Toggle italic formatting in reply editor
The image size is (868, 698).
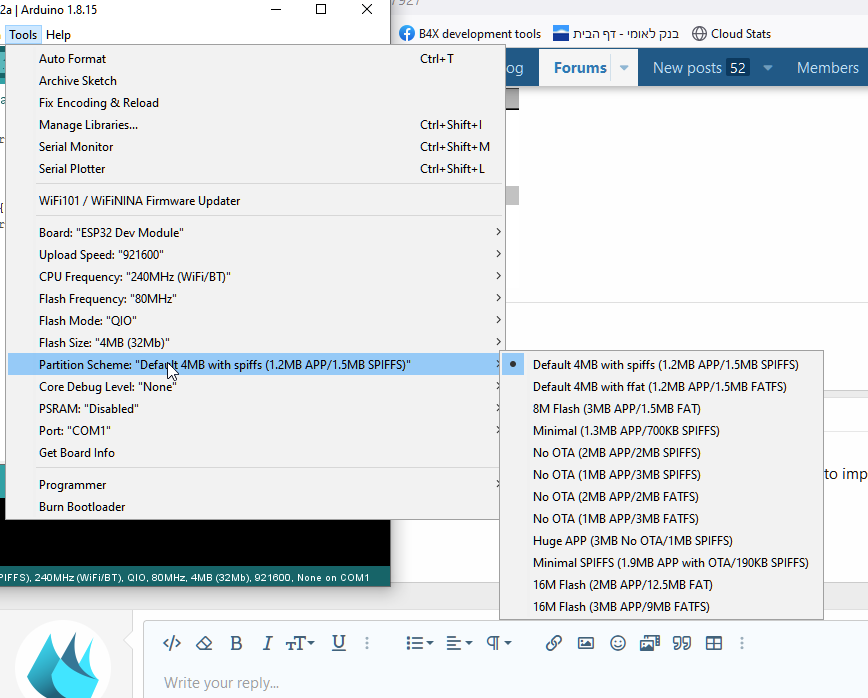click(267, 643)
